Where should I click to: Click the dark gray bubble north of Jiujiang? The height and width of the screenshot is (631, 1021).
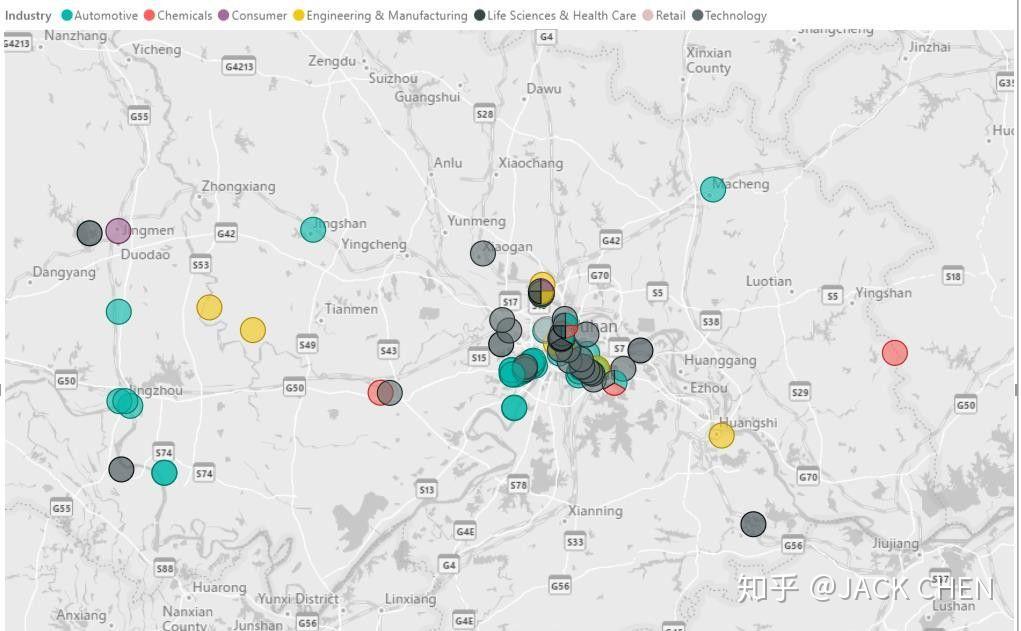point(753,524)
